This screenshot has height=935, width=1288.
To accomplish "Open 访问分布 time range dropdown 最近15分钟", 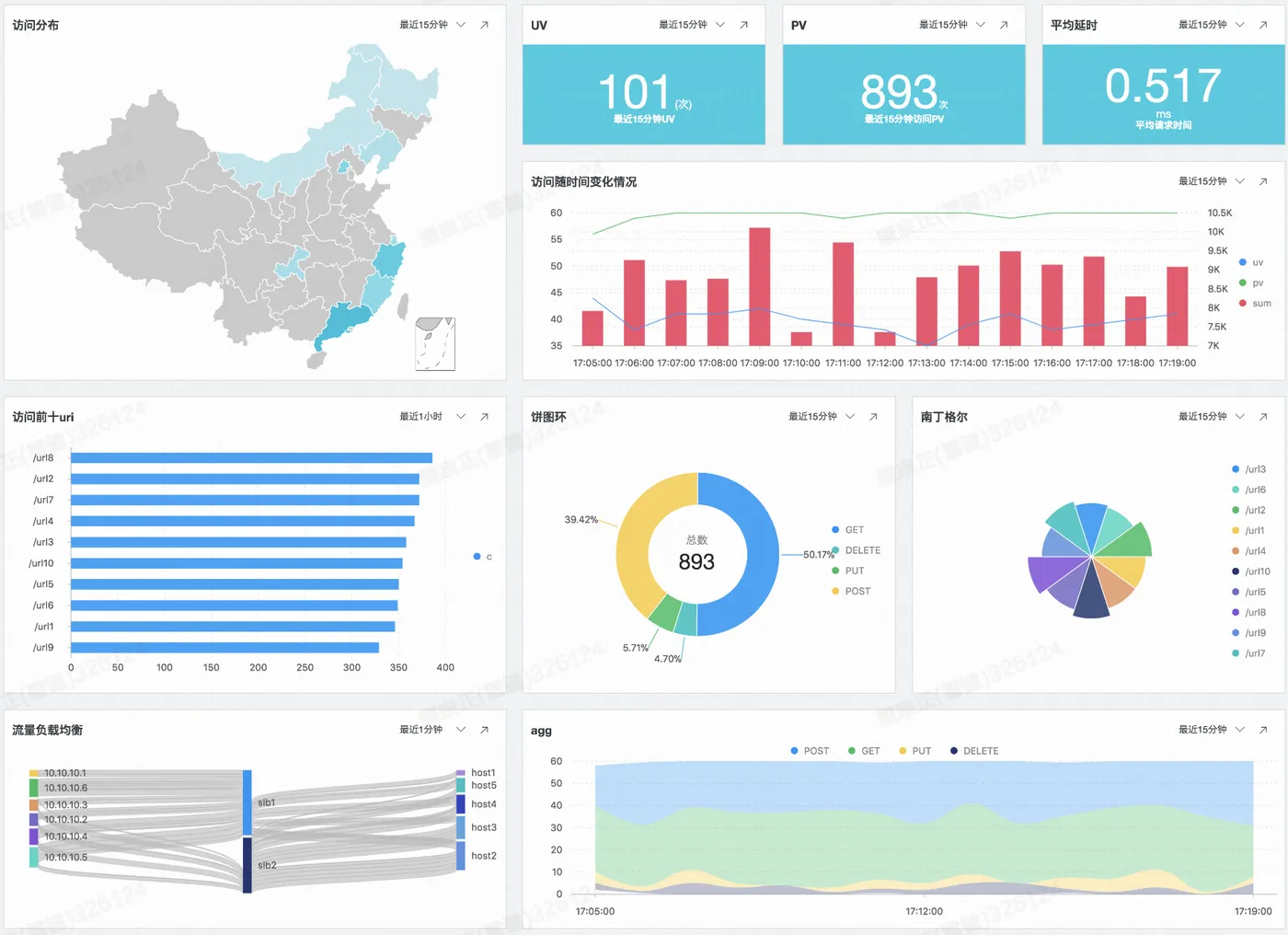I will pos(432,25).
